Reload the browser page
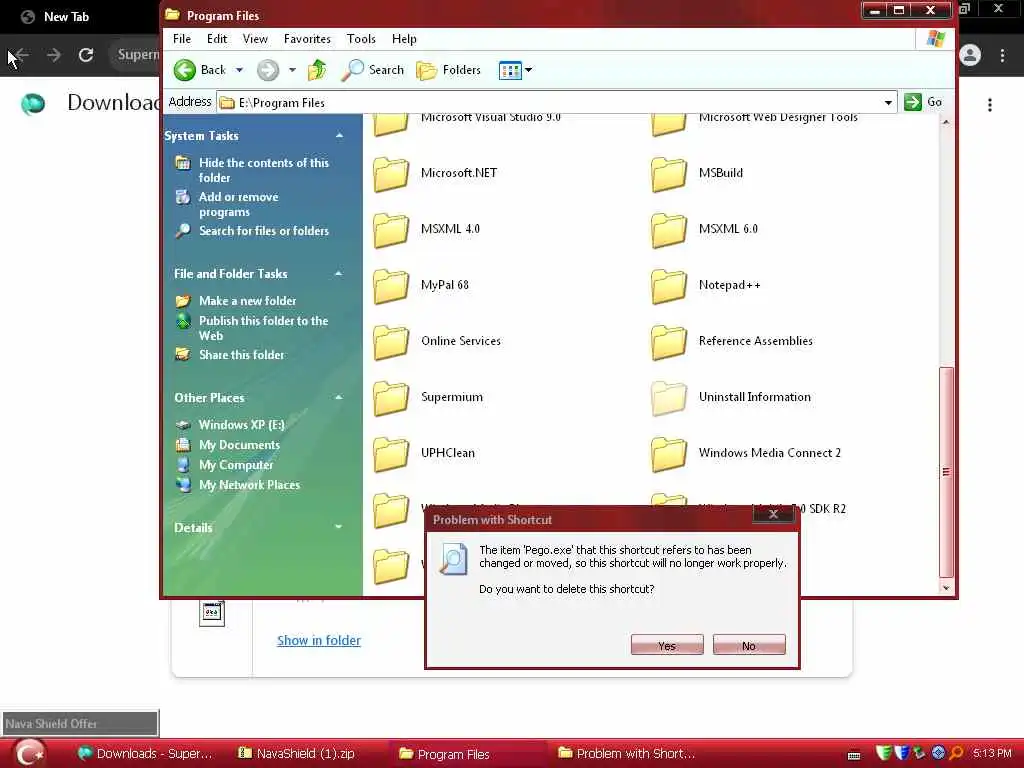This screenshot has height=768, width=1024. 86,55
